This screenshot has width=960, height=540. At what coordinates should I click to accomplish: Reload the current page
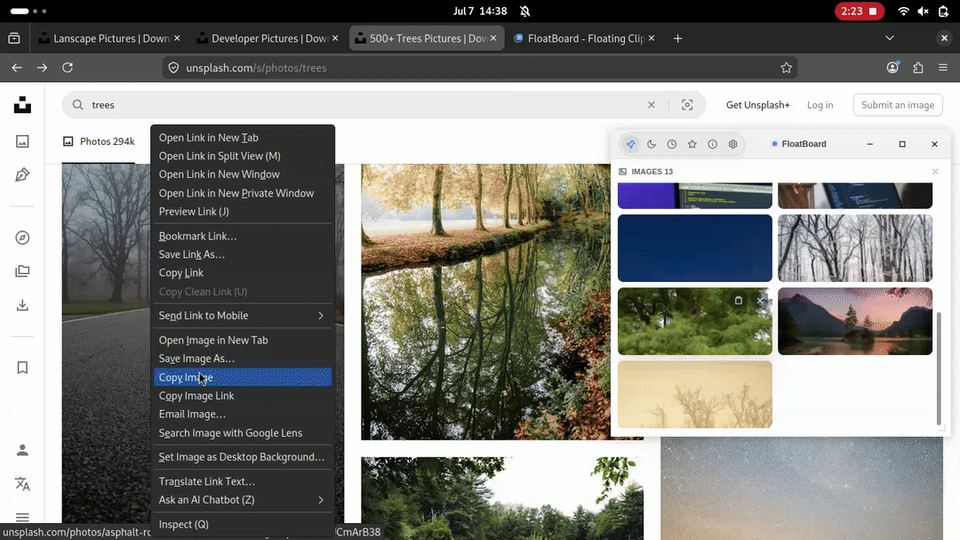click(67, 67)
